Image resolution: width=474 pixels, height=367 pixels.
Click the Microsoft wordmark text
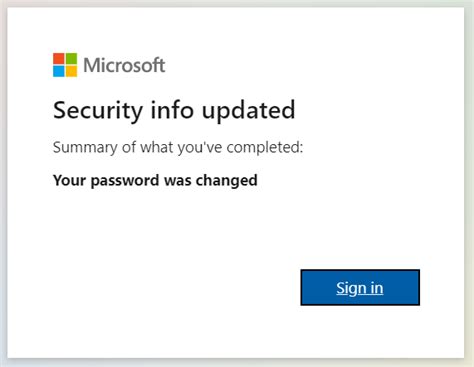click(124, 65)
